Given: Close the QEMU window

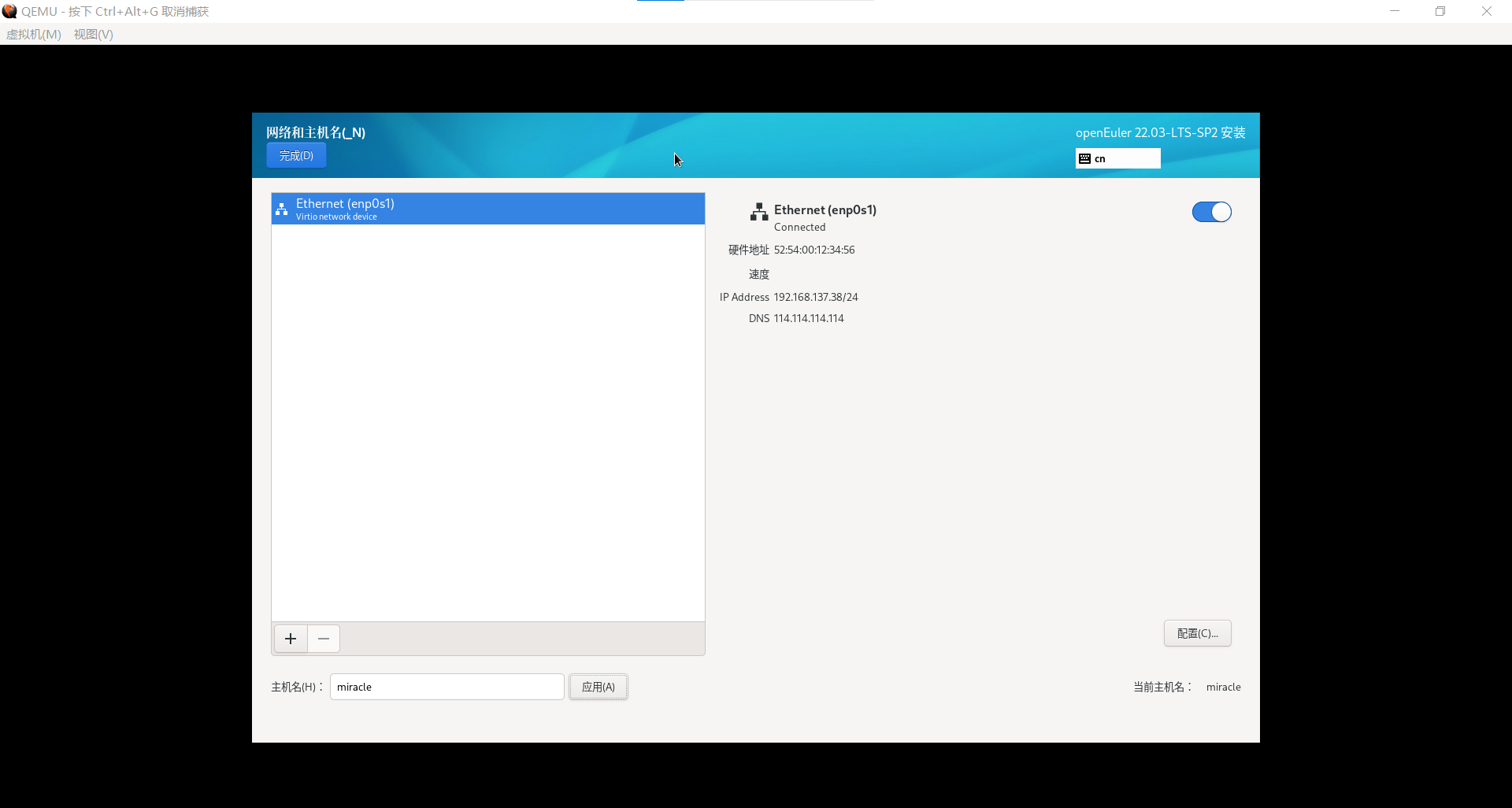Looking at the screenshot, I should click(x=1487, y=11).
